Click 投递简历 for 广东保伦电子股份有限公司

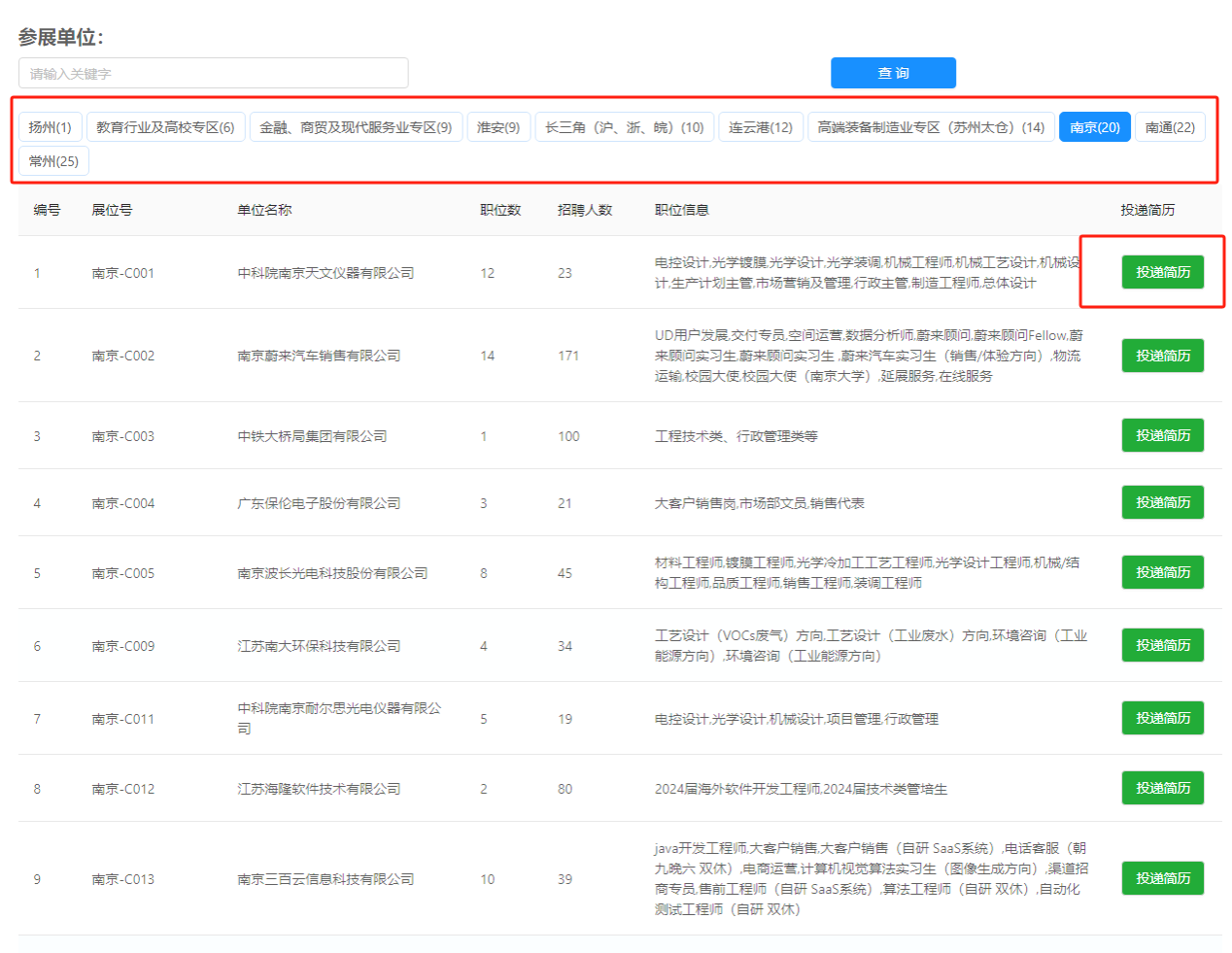pos(1162,502)
